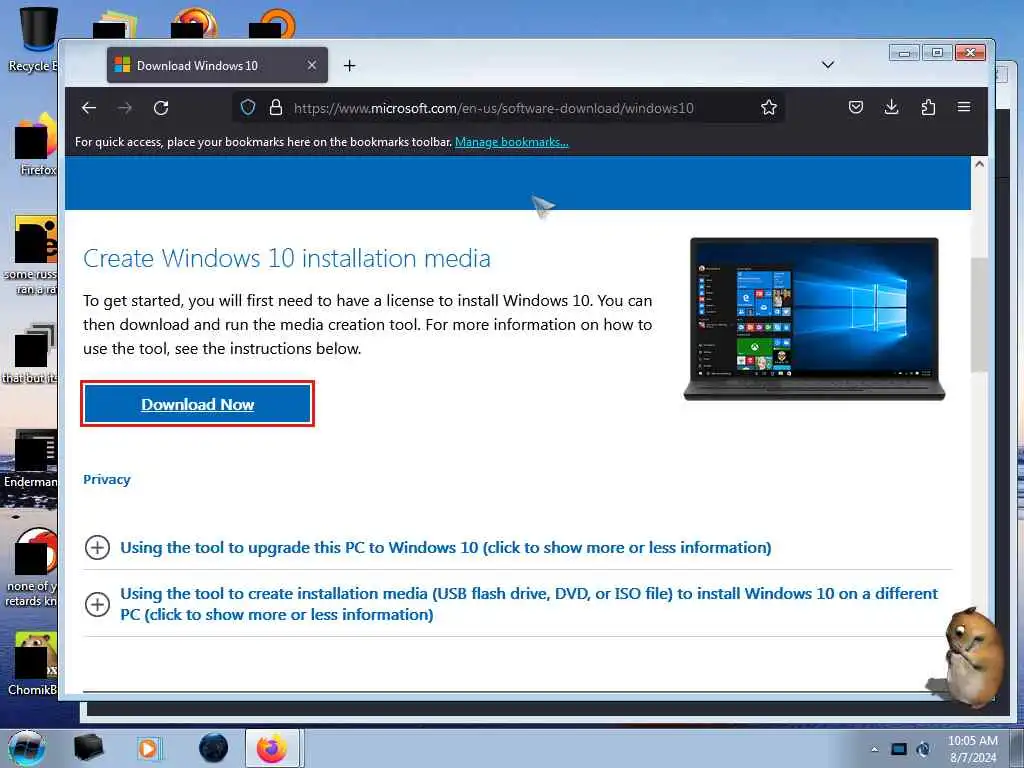Click the forward navigation arrow
This screenshot has height=768, width=1024.
click(x=125, y=108)
